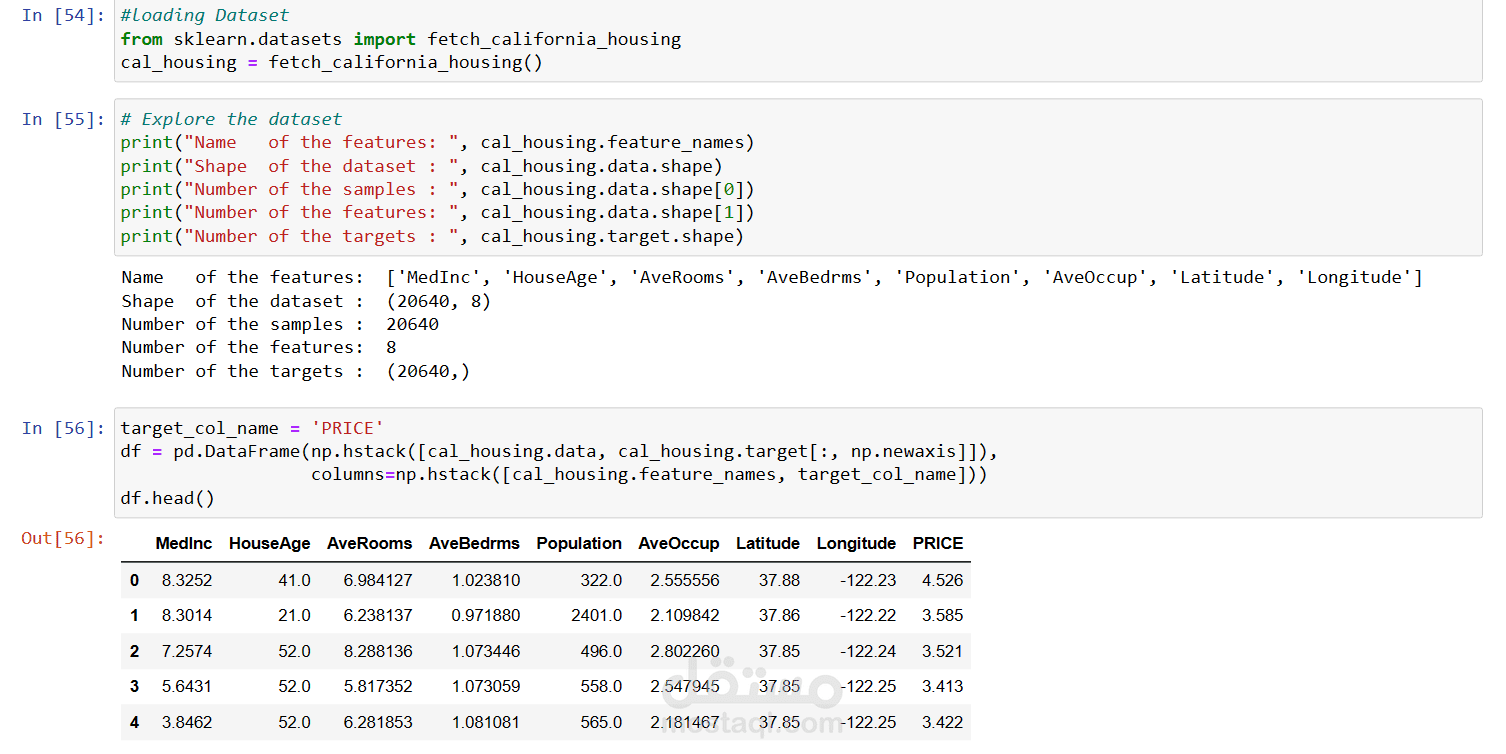Image resolution: width=1506 pixels, height=754 pixels.
Task: Select the In [54] cell prompt
Action: pos(63,16)
